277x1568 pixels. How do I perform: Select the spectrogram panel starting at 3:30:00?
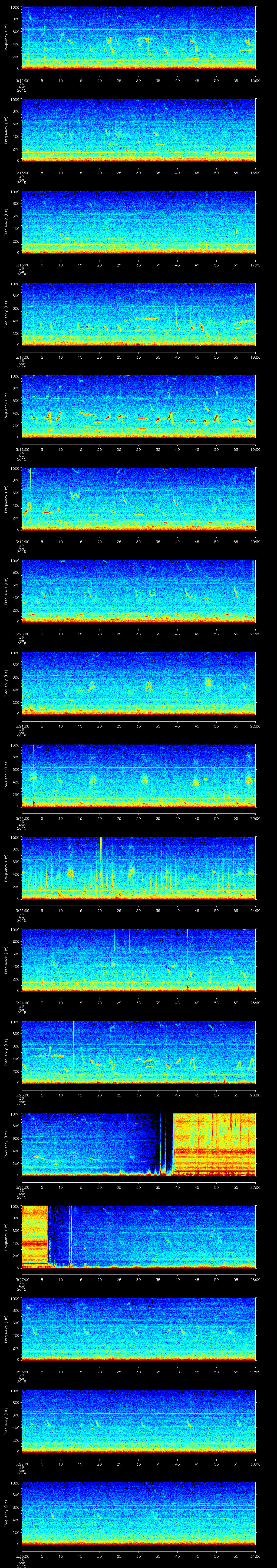[x=138, y=1514]
